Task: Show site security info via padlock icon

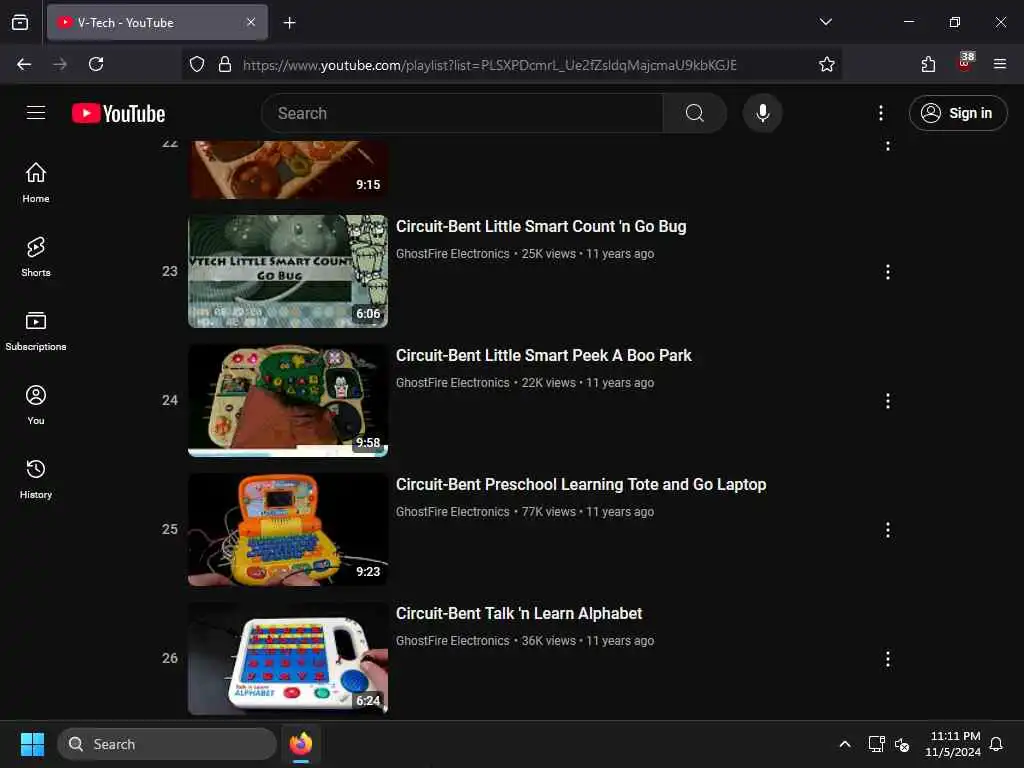Action: 225,64
